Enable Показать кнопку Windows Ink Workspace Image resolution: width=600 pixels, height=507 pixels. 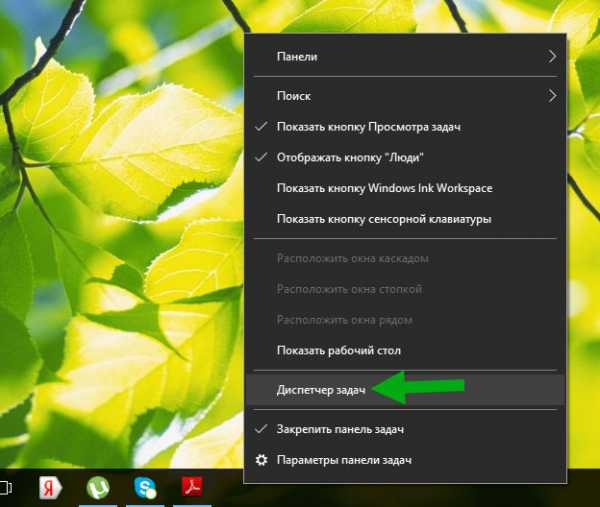point(406,188)
